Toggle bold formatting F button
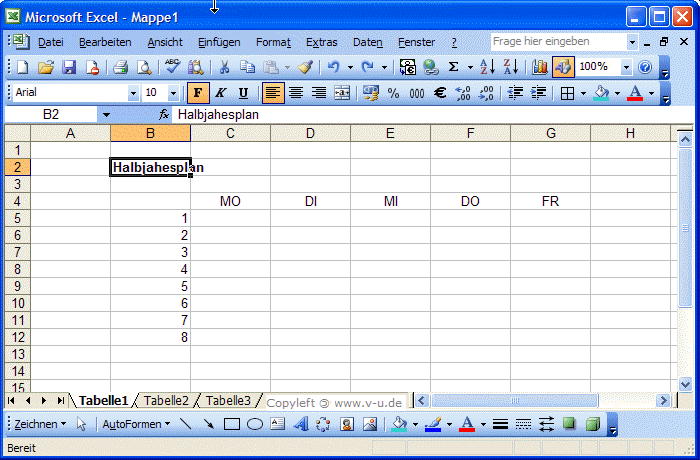 pos(198,93)
